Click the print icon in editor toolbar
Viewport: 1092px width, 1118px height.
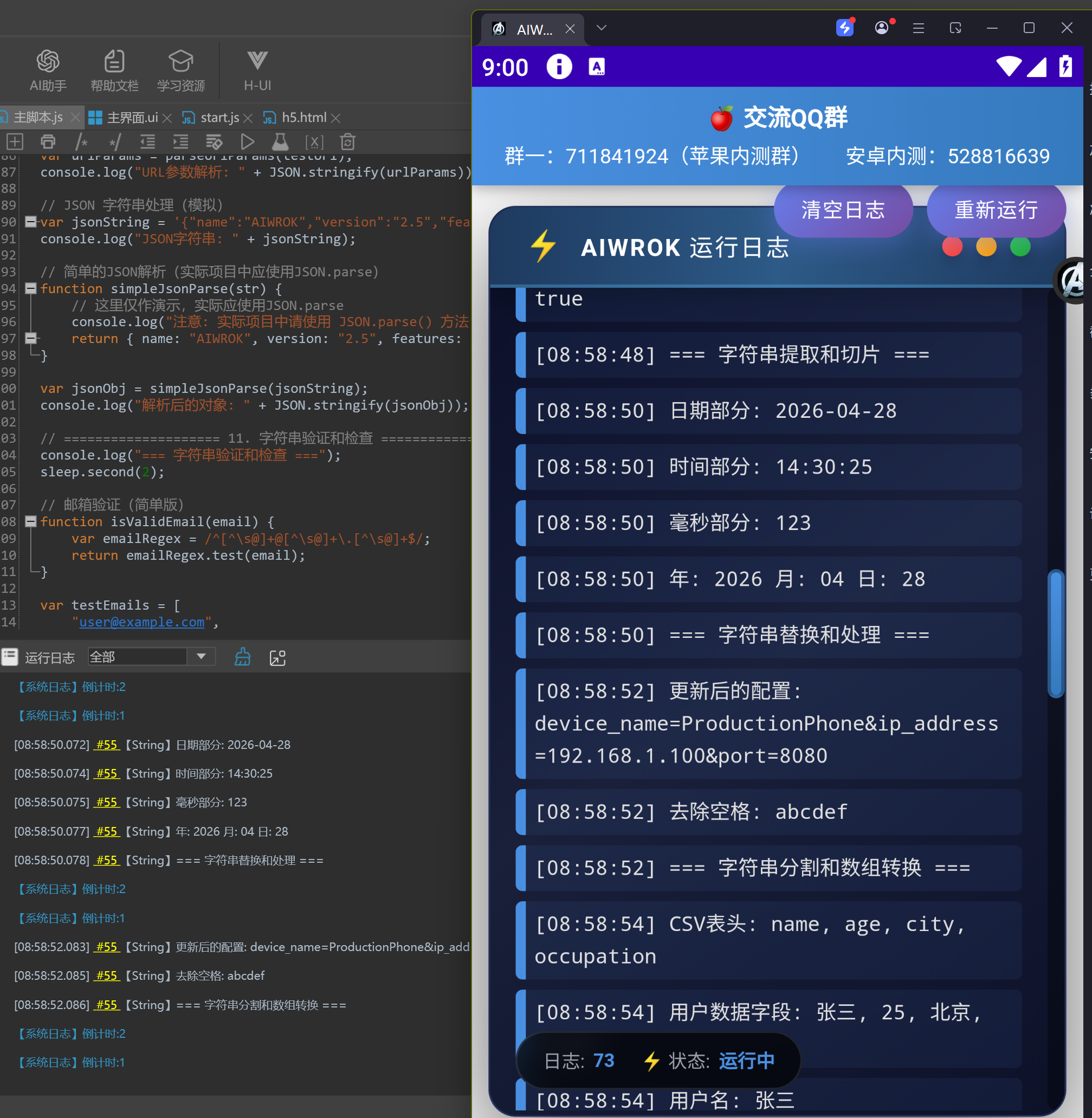pyautogui.click(x=48, y=141)
